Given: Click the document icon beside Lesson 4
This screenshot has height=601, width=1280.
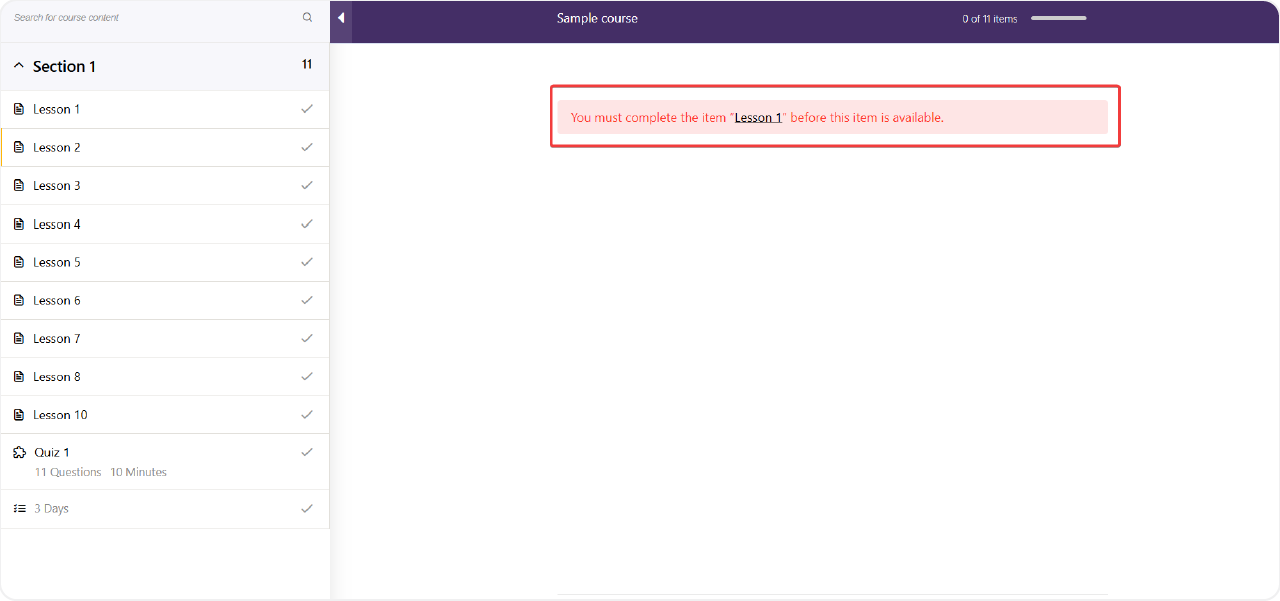Looking at the screenshot, I should pos(19,224).
